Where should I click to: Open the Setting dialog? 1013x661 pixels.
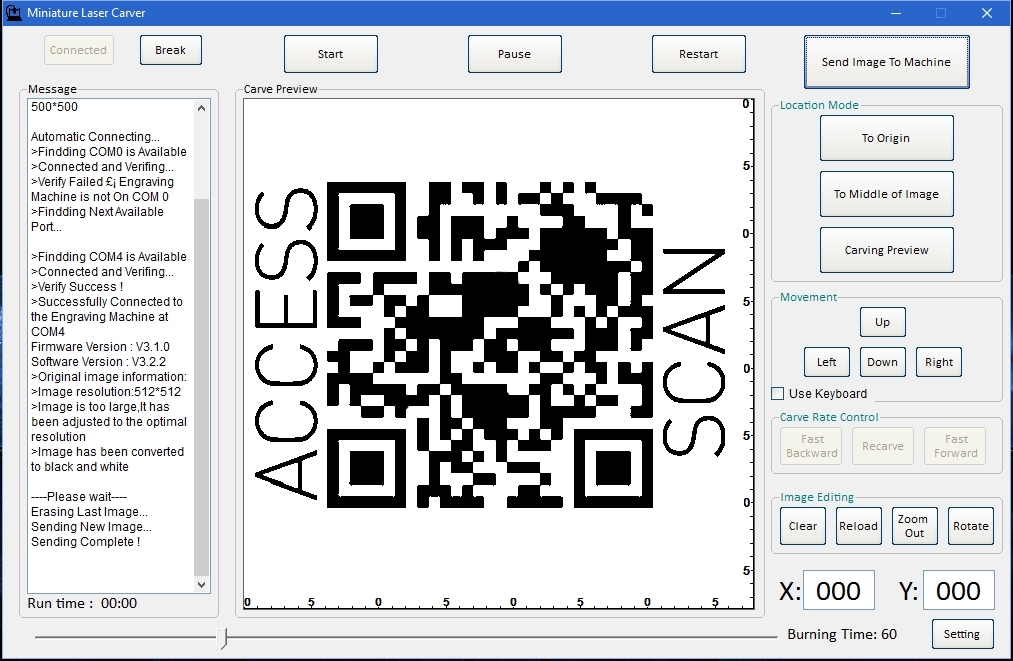(x=962, y=634)
